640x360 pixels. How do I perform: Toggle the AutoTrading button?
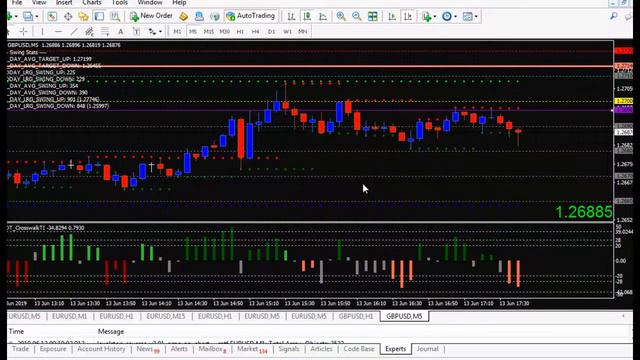point(251,16)
